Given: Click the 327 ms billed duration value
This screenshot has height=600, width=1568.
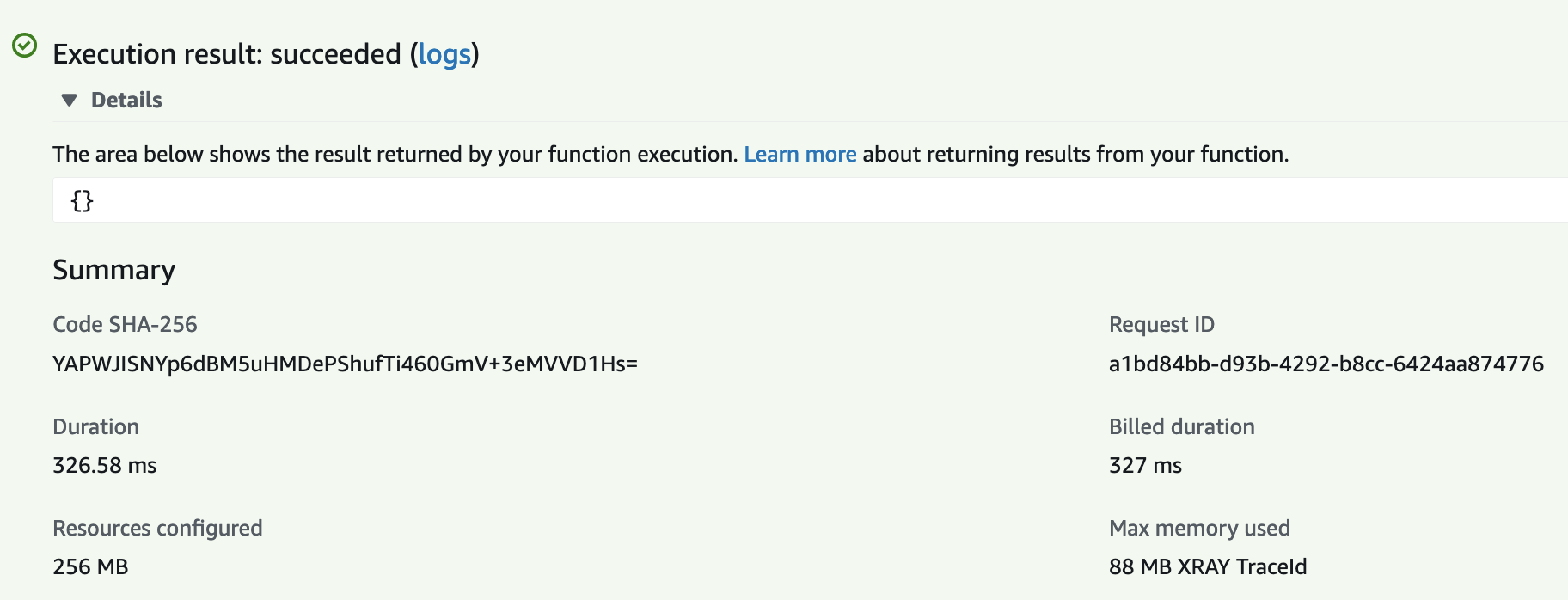Looking at the screenshot, I should pyautogui.click(x=1145, y=465).
